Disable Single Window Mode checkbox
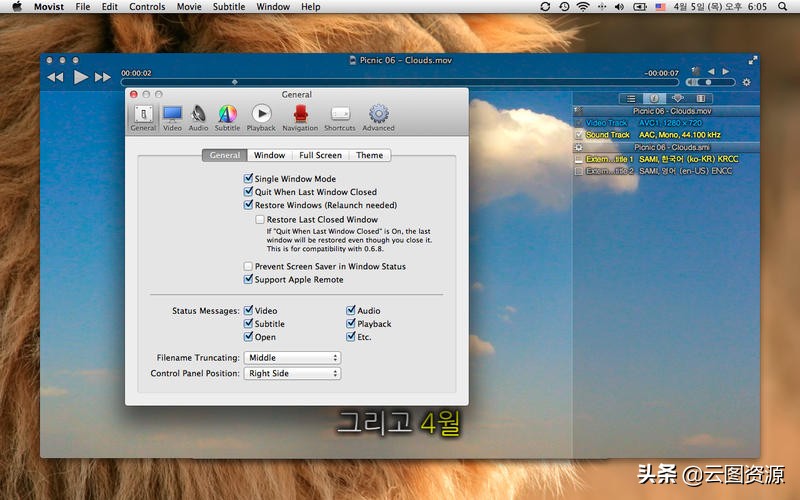This screenshot has height=500, width=800. tap(248, 179)
